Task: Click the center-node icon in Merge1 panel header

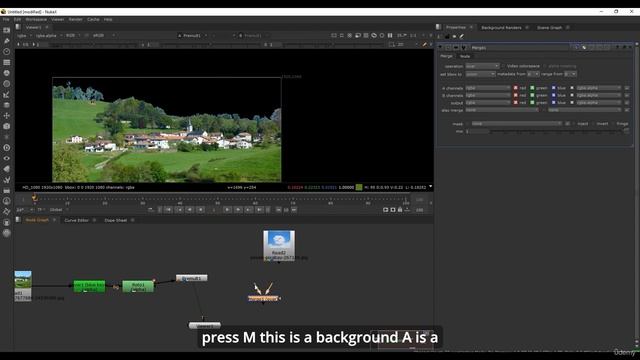Action: tap(448, 47)
